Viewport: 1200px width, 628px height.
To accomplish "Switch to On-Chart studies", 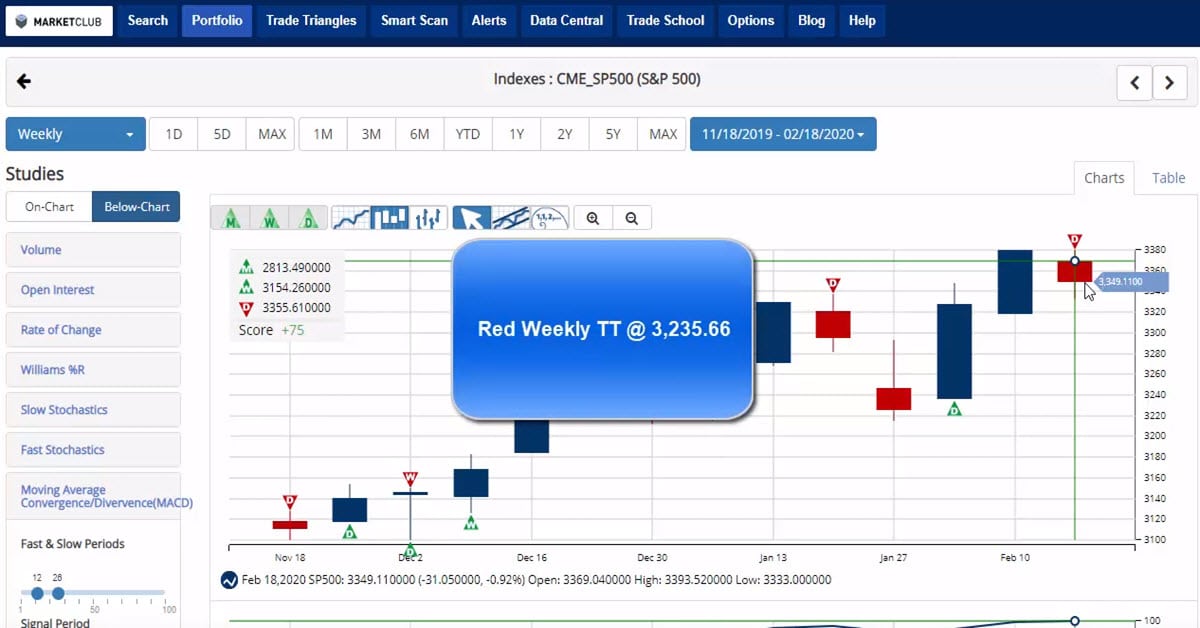I will click(49, 207).
